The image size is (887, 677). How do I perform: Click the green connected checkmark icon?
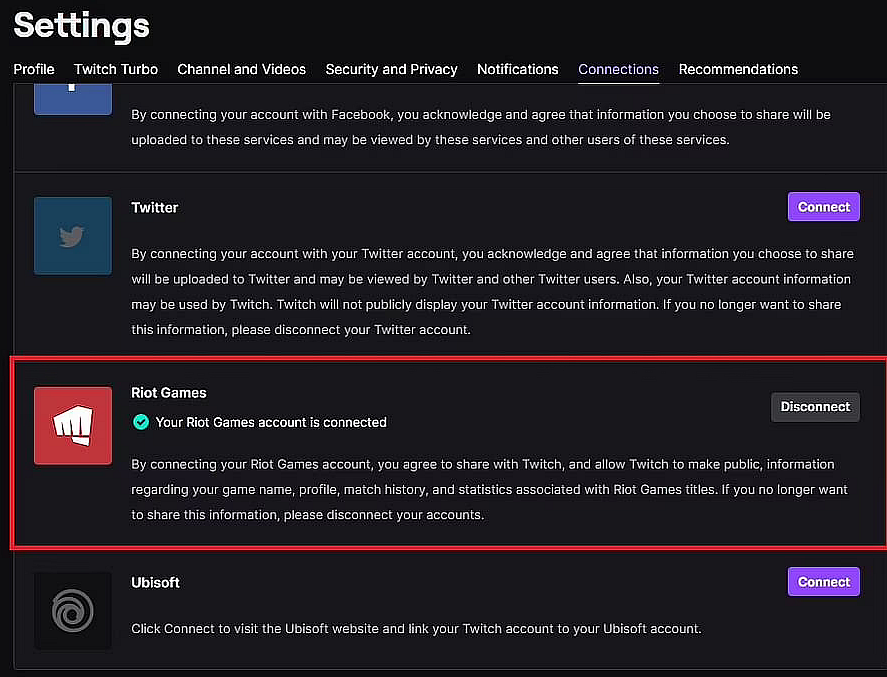coord(141,422)
